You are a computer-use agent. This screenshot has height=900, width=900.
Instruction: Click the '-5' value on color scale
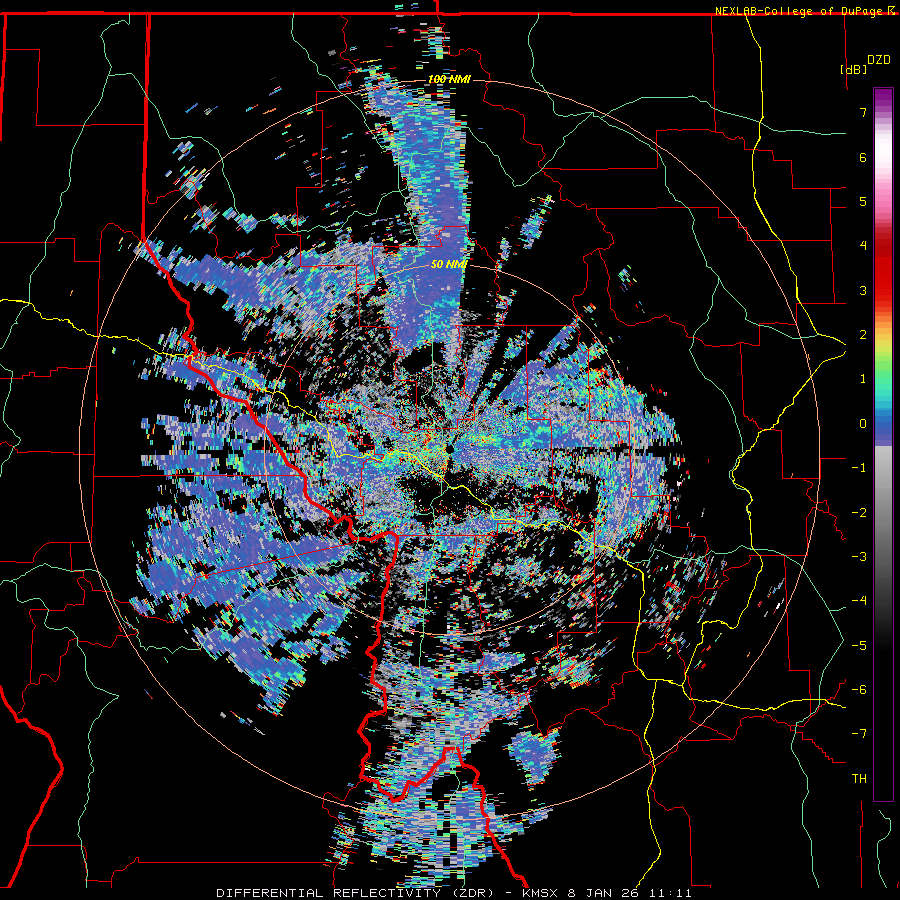tap(859, 646)
